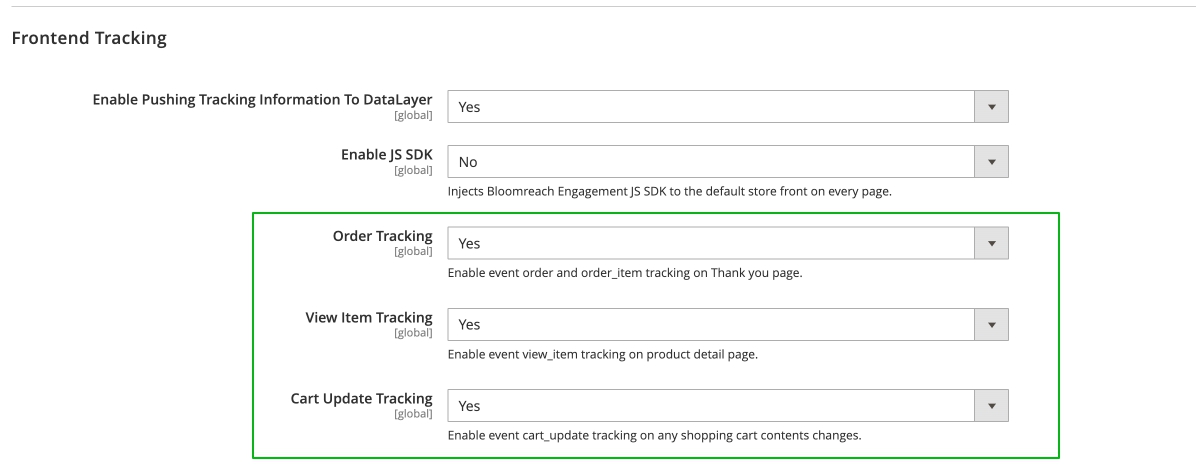
Task: Open the Order Tracking select field
Action: (x=710, y=243)
